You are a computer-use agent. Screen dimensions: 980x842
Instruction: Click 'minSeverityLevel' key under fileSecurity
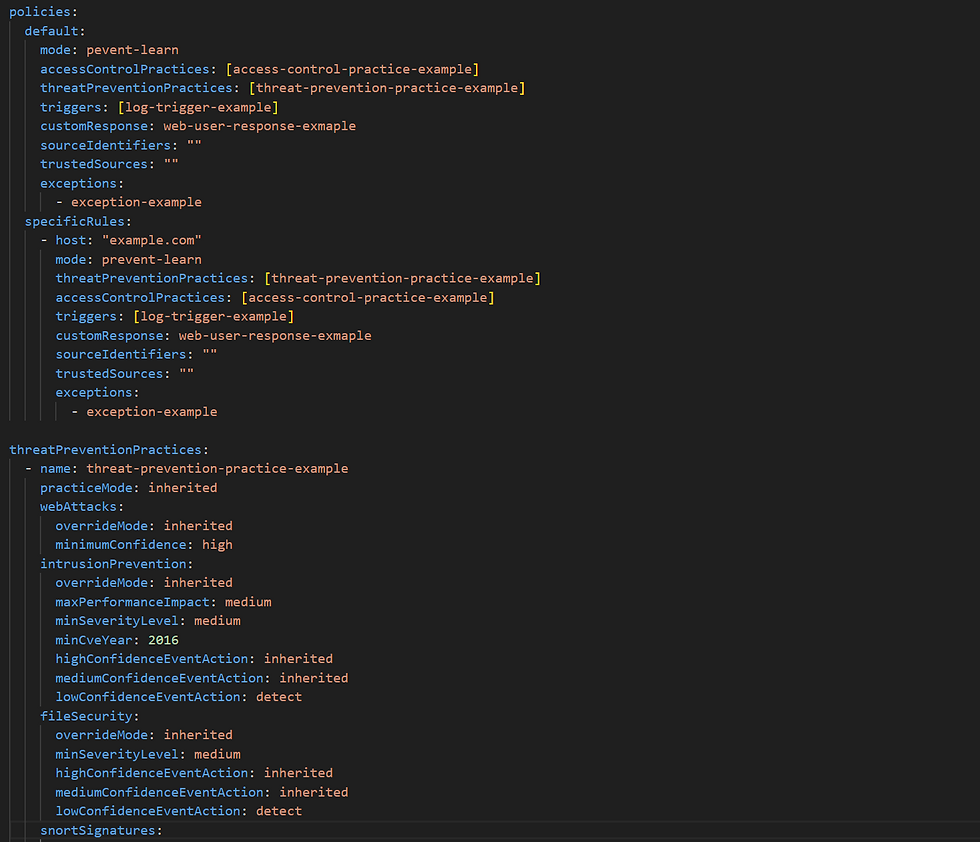tap(117, 754)
